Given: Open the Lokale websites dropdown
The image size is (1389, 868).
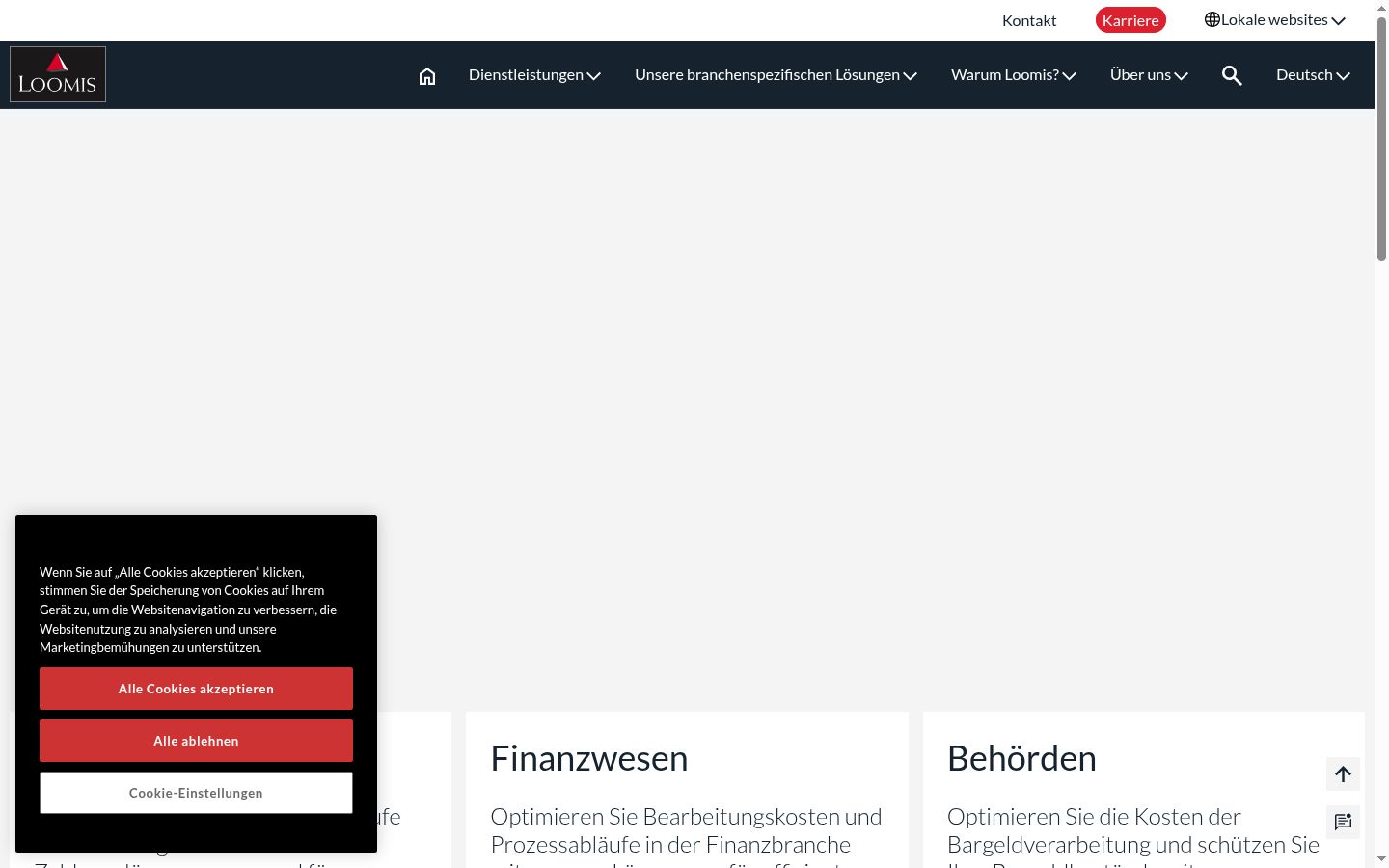Looking at the screenshot, I should point(1275,20).
